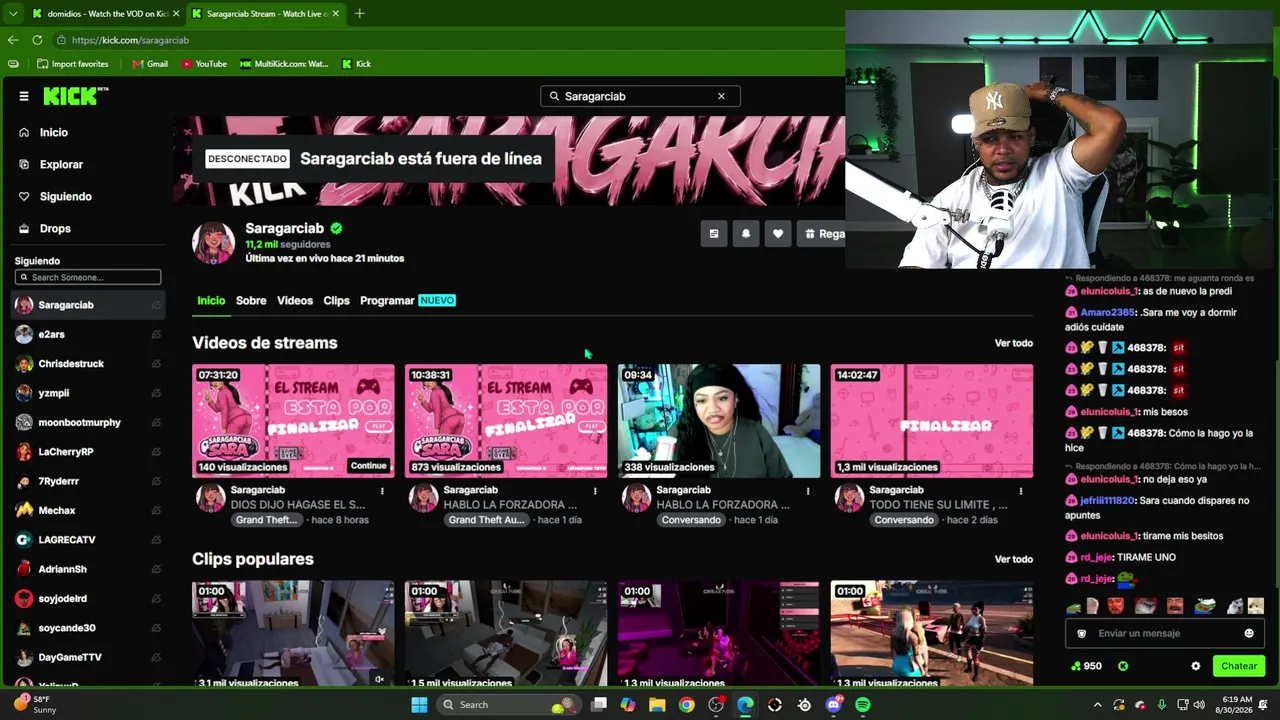Click the 950 channel points indicator
The image size is (1280, 720).
point(1086,666)
